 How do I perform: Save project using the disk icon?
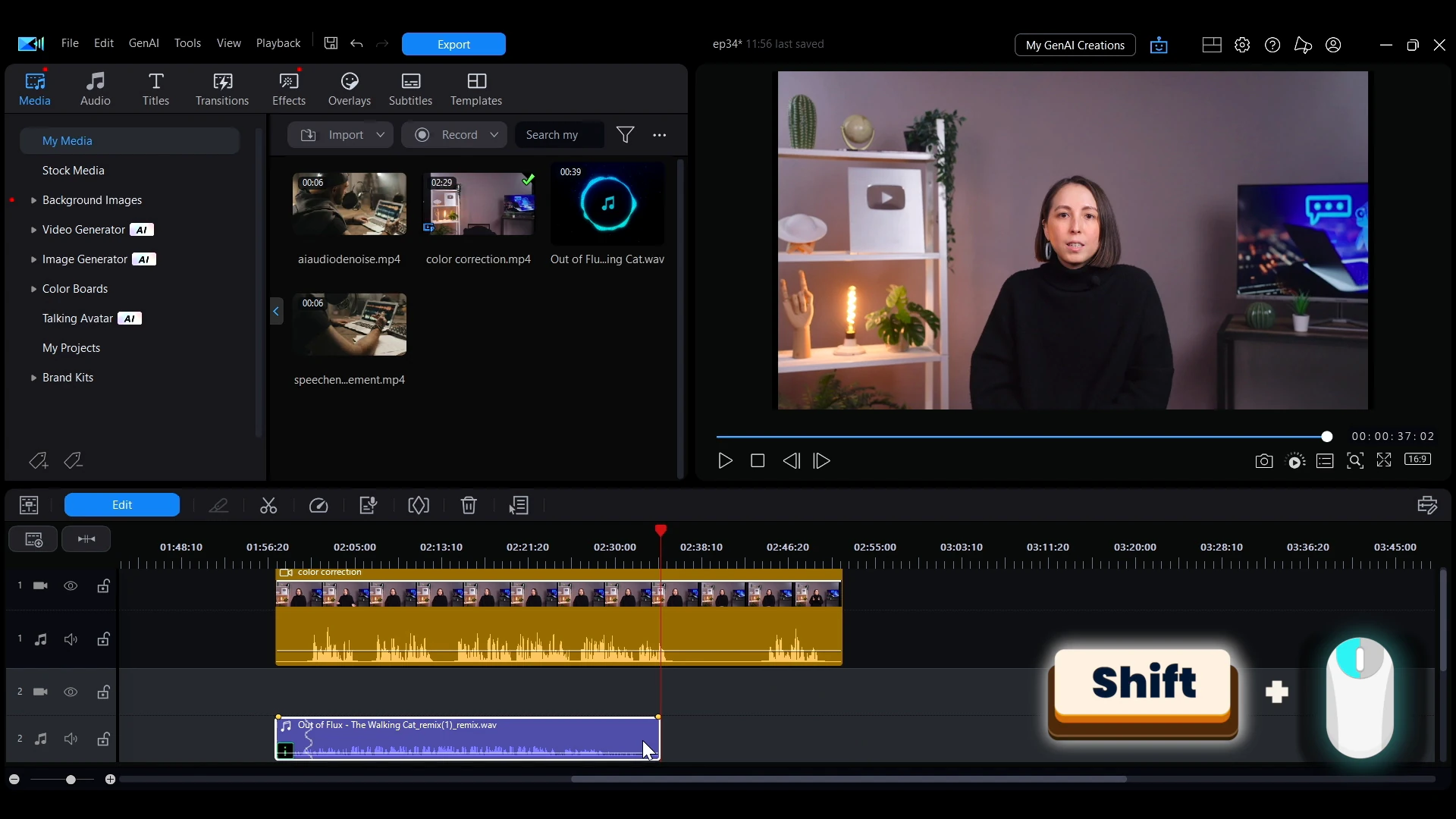pos(331,43)
